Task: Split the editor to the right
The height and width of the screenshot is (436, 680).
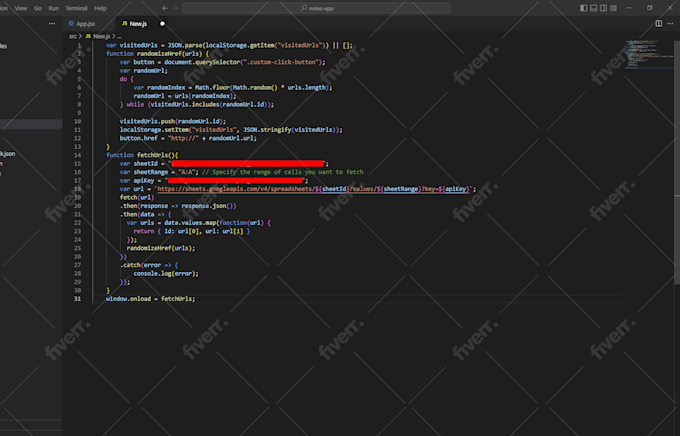Action: pyautogui.click(x=659, y=23)
